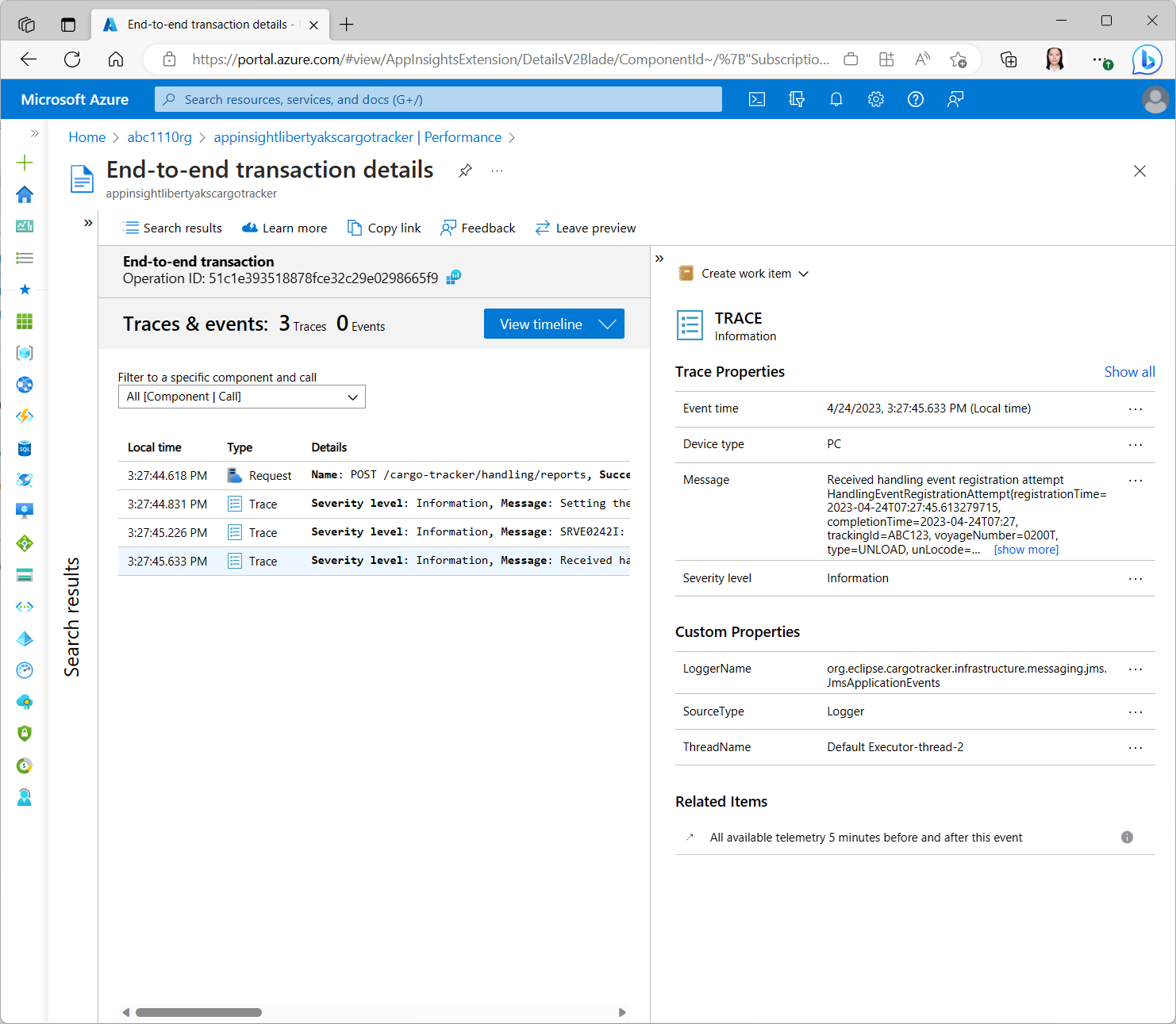Expand the Azure portal left menu
This screenshot has height=1024, width=1176.
point(34,133)
